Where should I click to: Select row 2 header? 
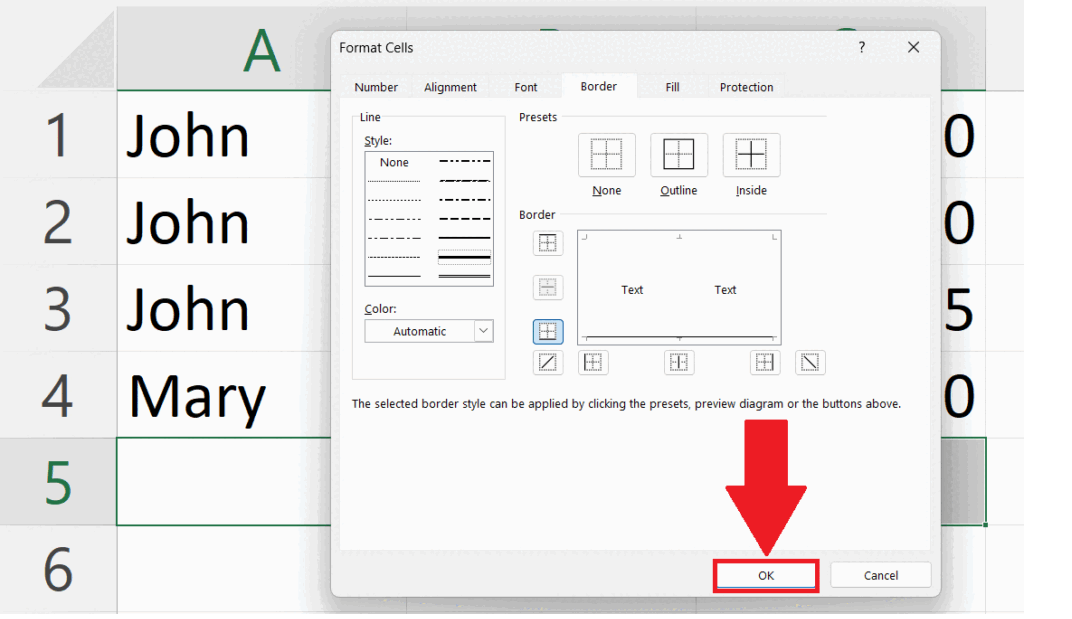(58, 221)
